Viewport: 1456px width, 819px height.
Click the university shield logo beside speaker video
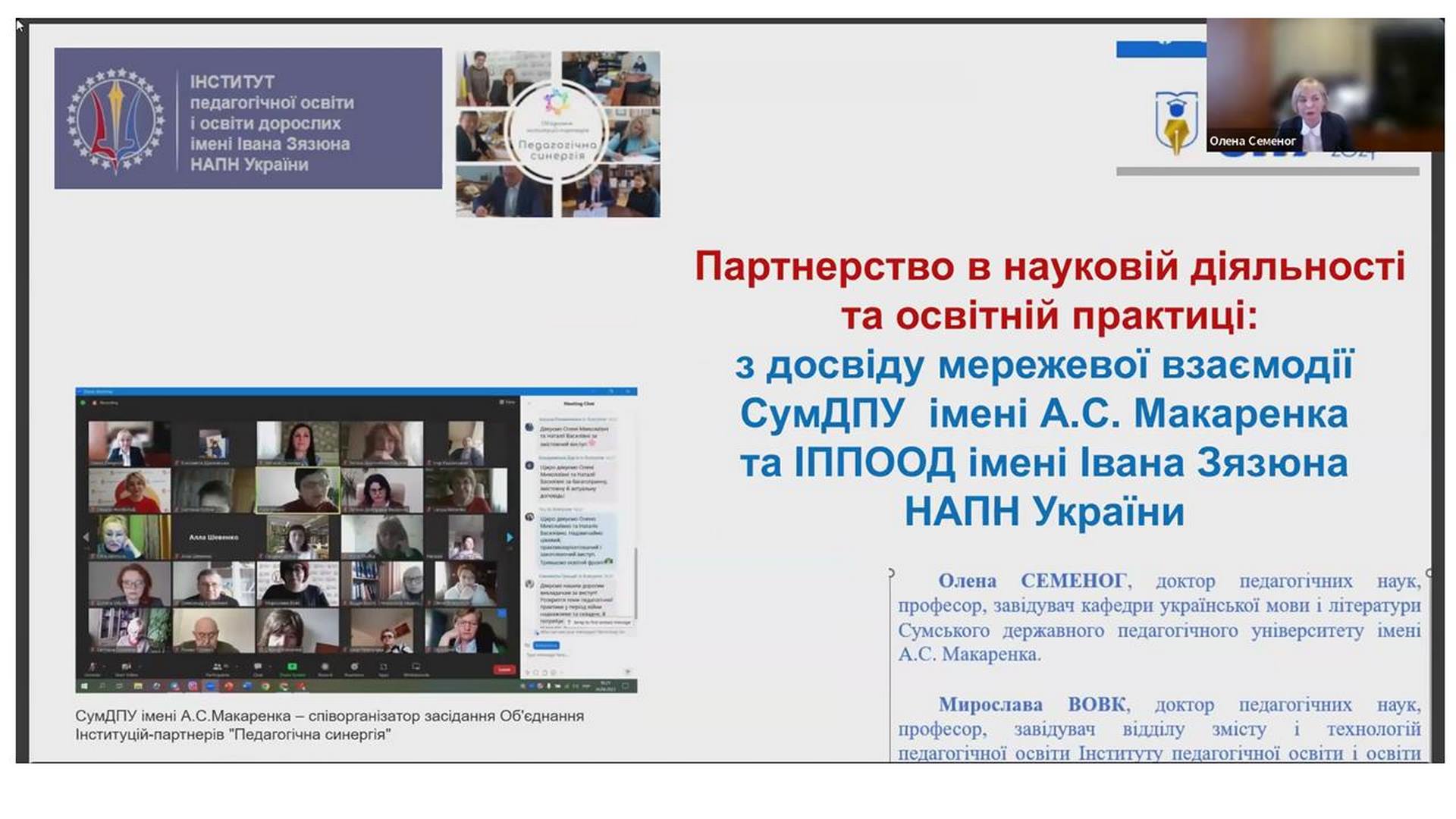pos(1176,122)
